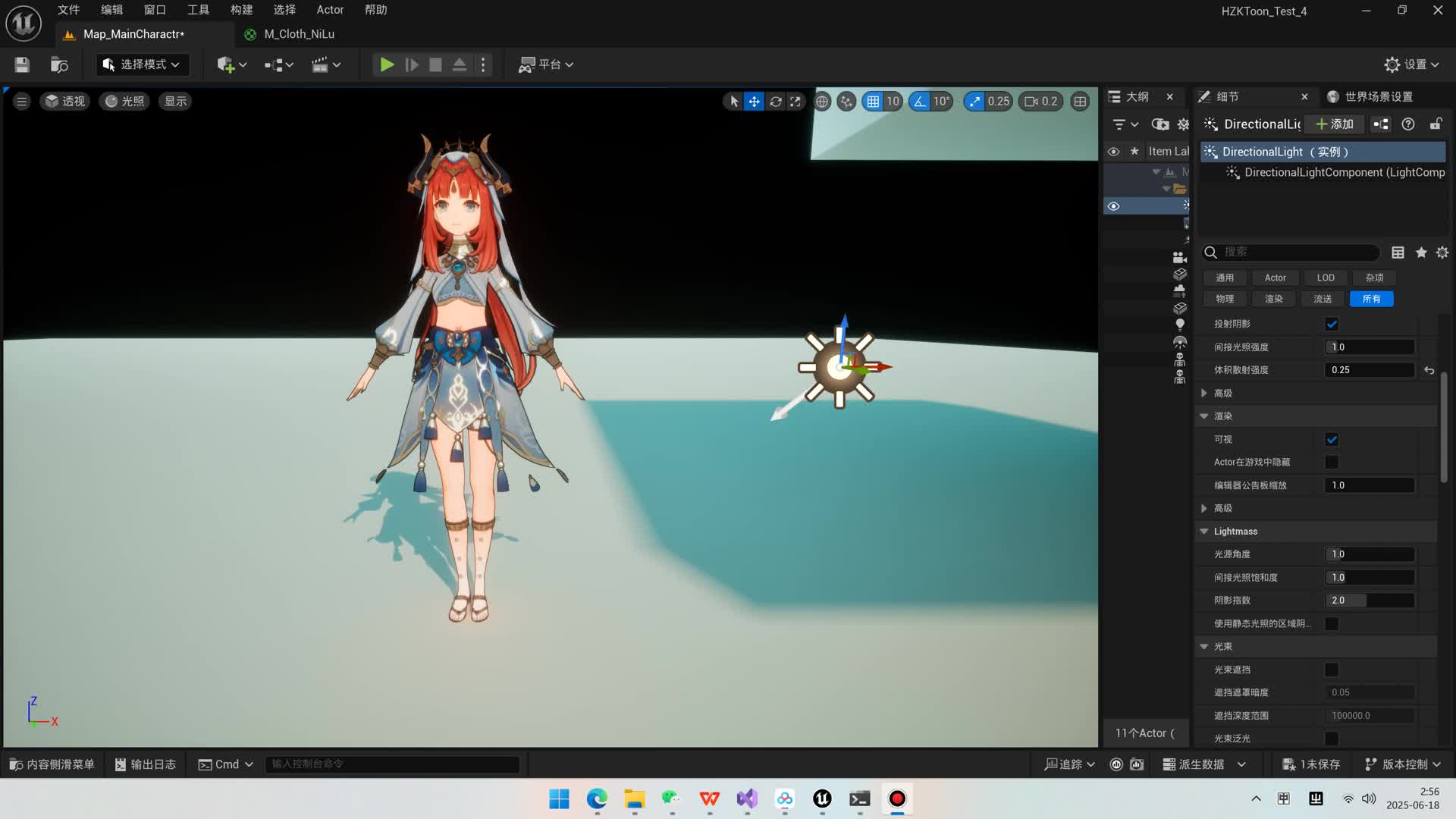Click the 光源角度 value field
Image resolution: width=1456 pixels, height=819 pixels.
click(1370, 554)
